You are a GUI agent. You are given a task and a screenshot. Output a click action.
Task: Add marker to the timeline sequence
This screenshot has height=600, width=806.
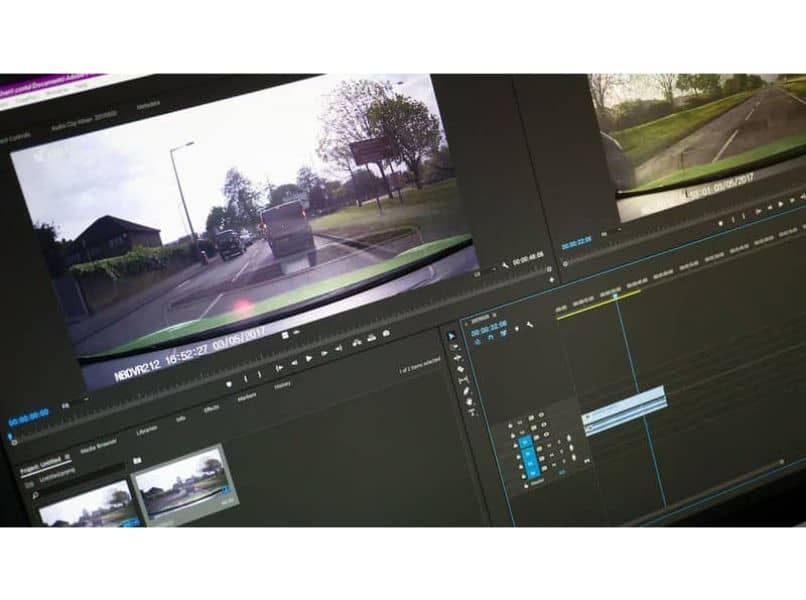[x=517, y=329]
